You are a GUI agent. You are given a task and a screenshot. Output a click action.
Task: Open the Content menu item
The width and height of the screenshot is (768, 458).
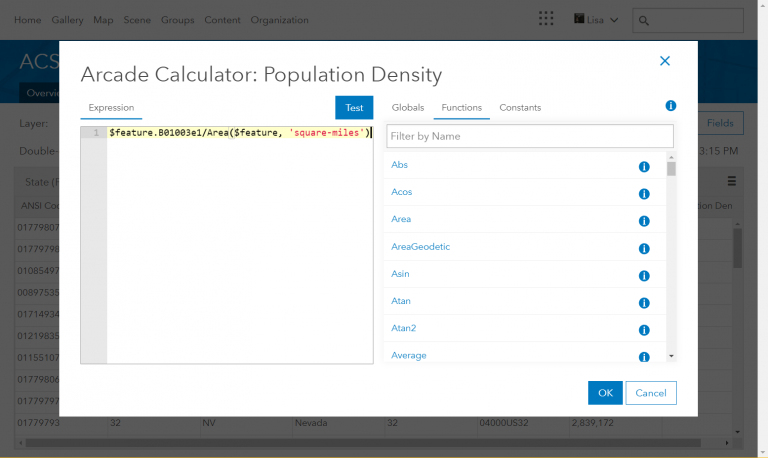click(222, 20)
